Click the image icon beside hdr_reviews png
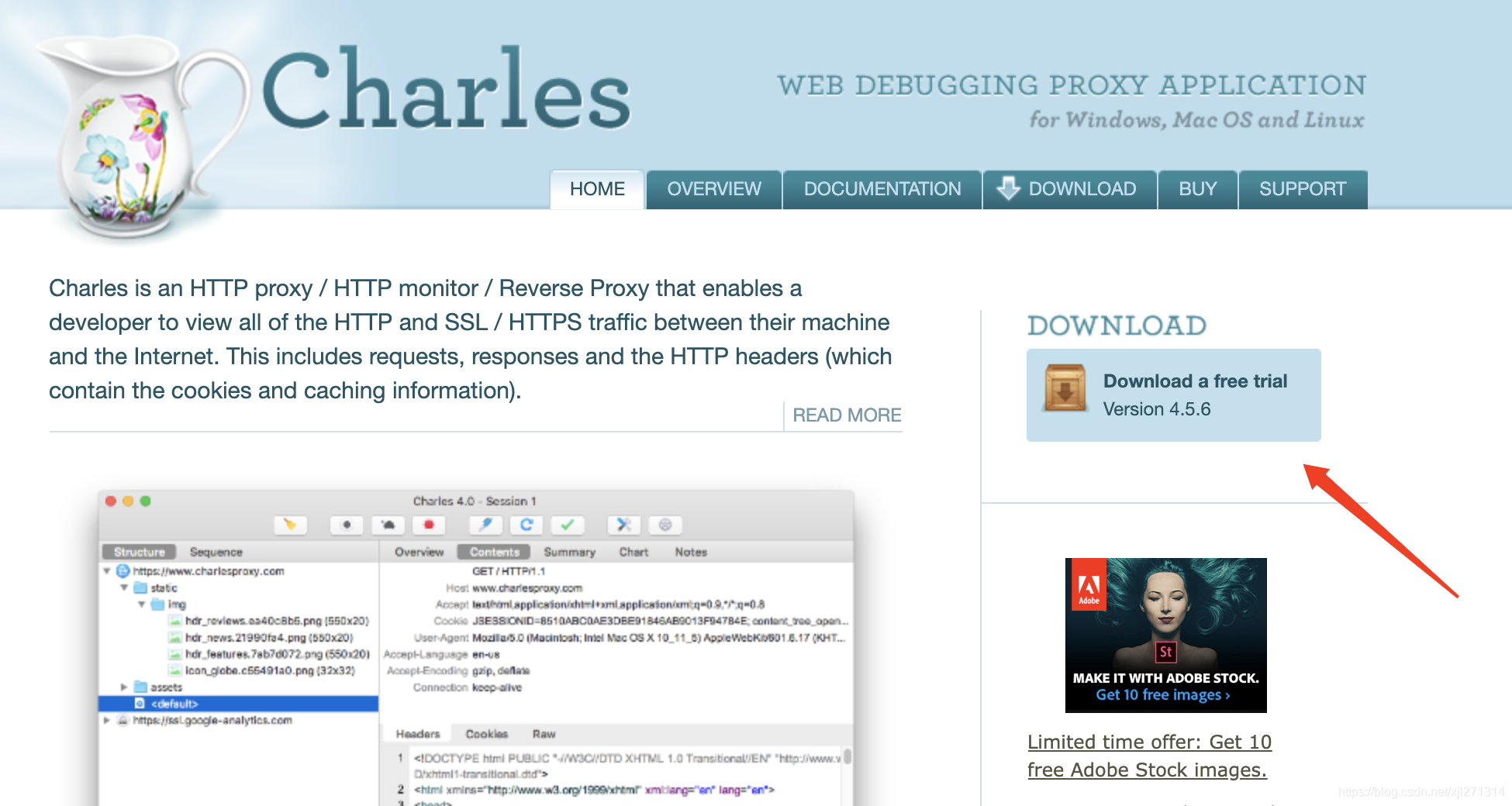The height and width of the screenshot is (806, 1512). [175, 621]
